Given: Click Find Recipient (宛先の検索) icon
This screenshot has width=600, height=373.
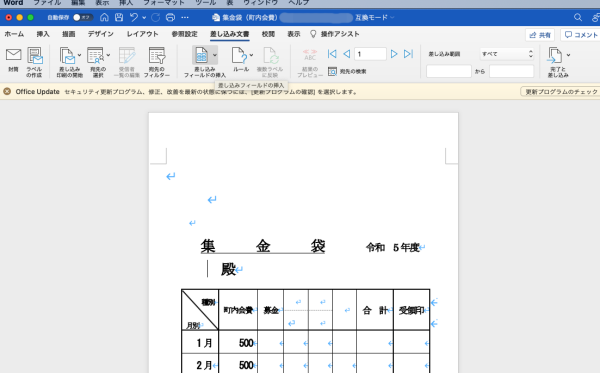Looking at the screenshot, I should tap(332, 72).
